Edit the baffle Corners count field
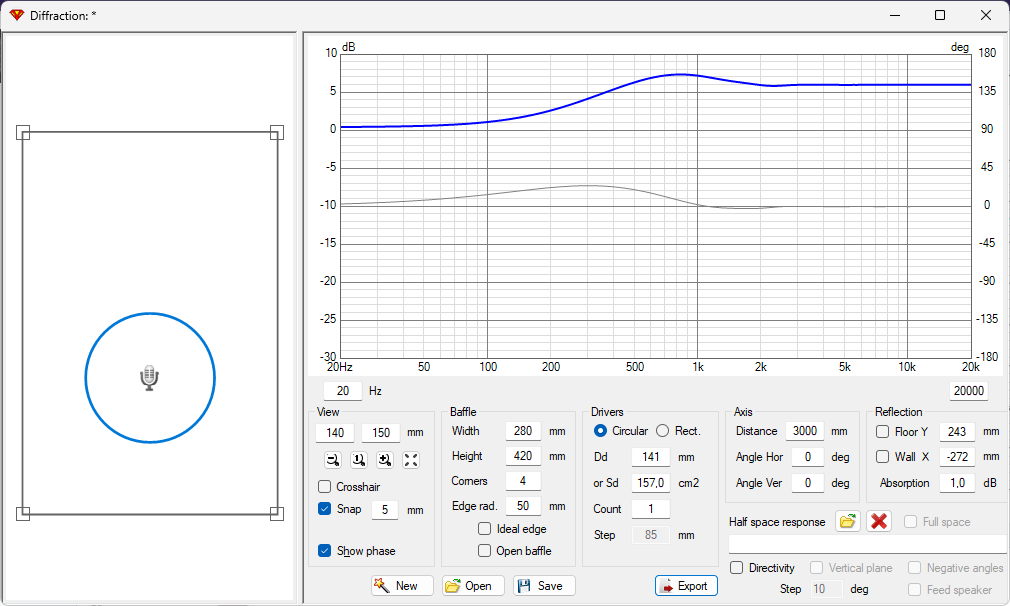Screen dimensions: 1010x606 [523, 481]
